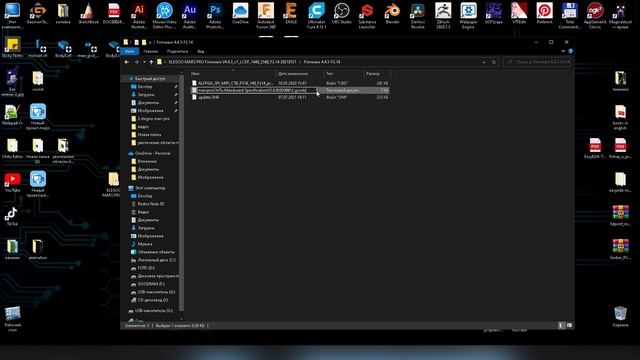
Task: Open Explorer help question-mark button
Action: pos(570,51)
